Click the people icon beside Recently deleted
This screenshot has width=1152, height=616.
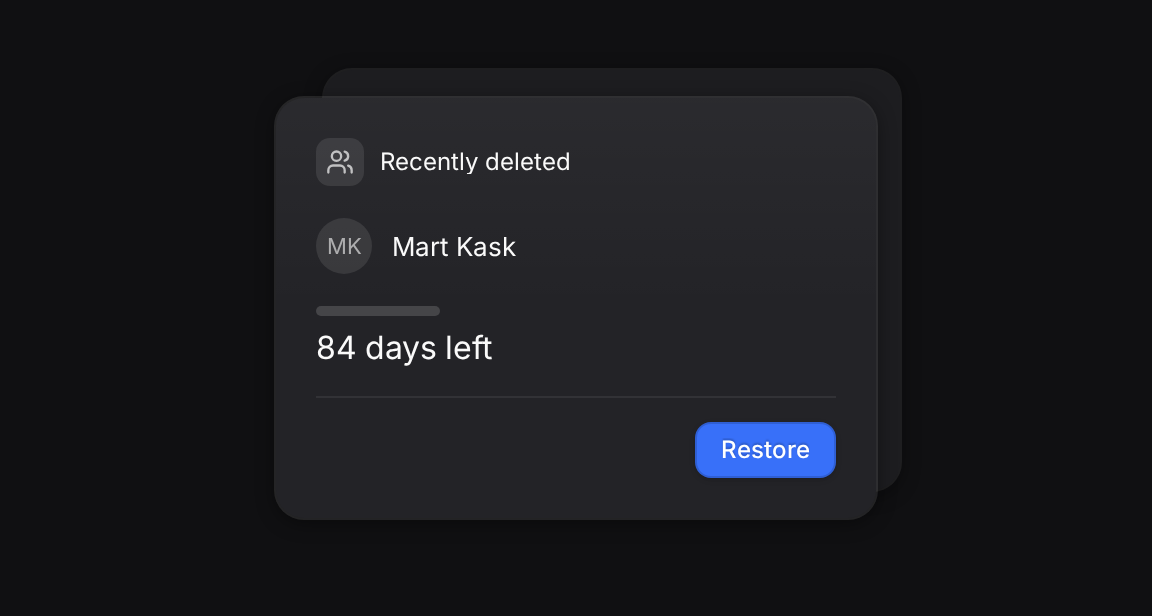[x=340, y=162]
